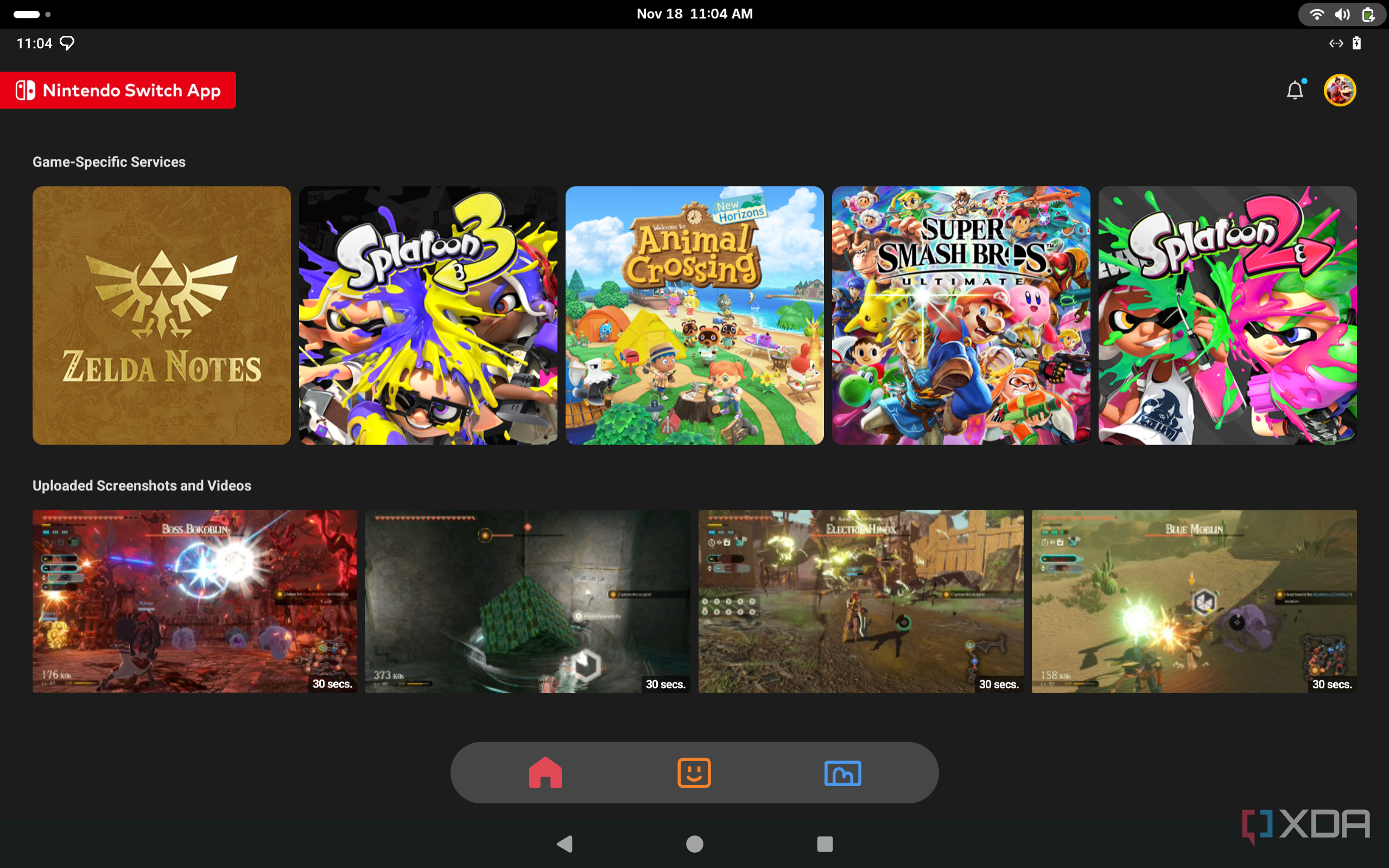Viewport: 1389px width, 868px height.
Task: Click the system tray Wi-Fi icon
Action: point(1316,14)
